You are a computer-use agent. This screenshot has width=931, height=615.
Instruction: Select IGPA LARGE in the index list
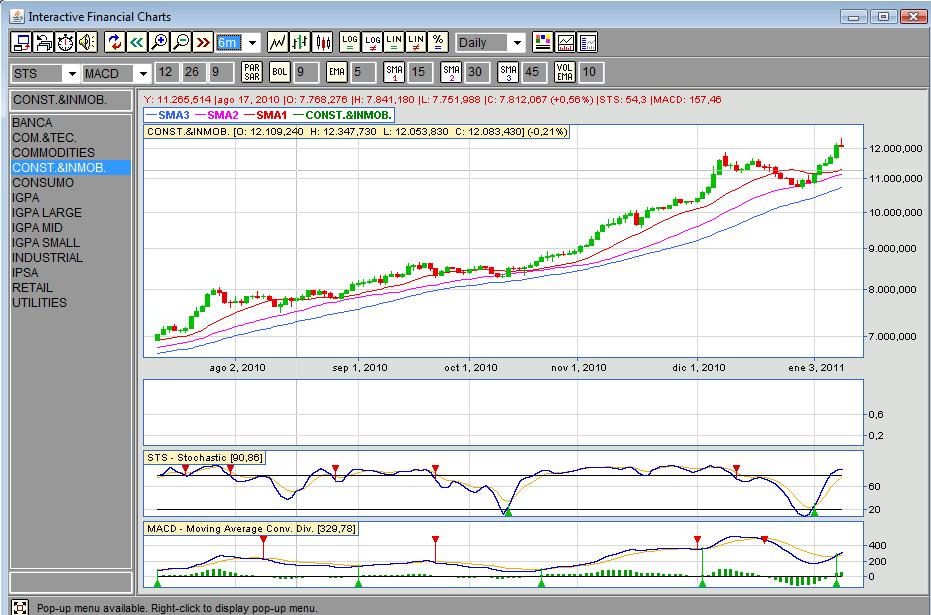[47, 213]
